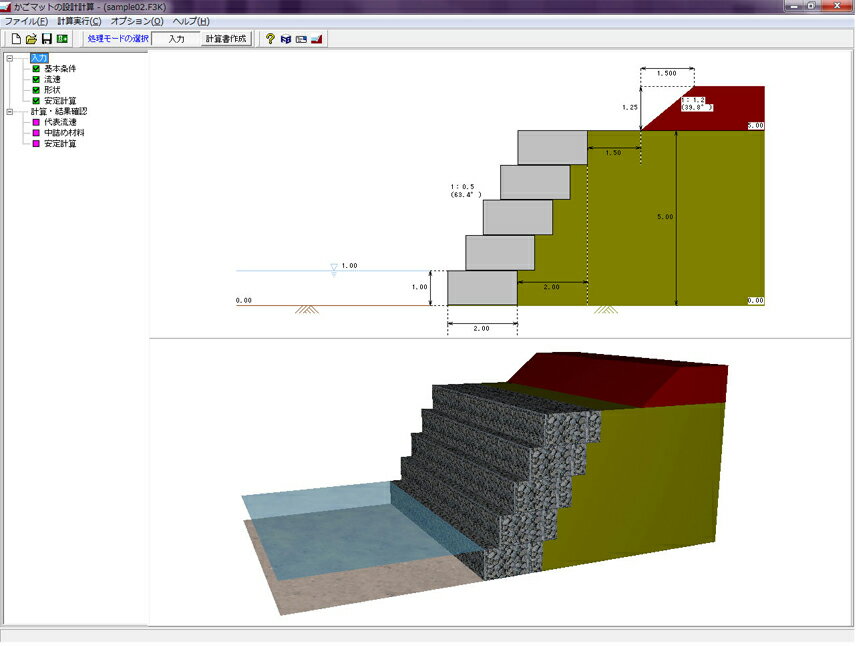Click the card-shaped icon in the toolbar

[301, 39]
